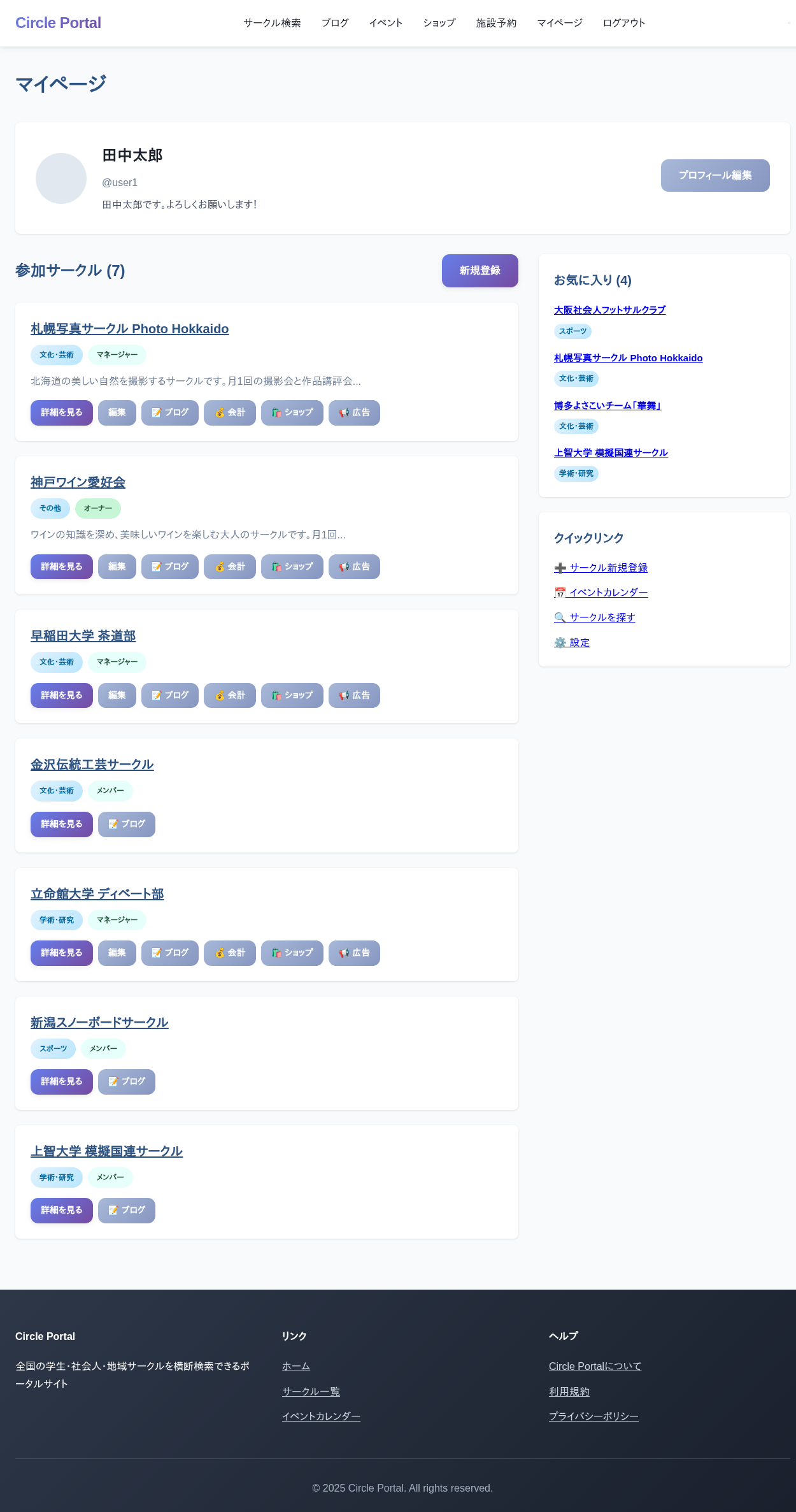View details of 神戸ワイン愛好会

tap(62, 567)
